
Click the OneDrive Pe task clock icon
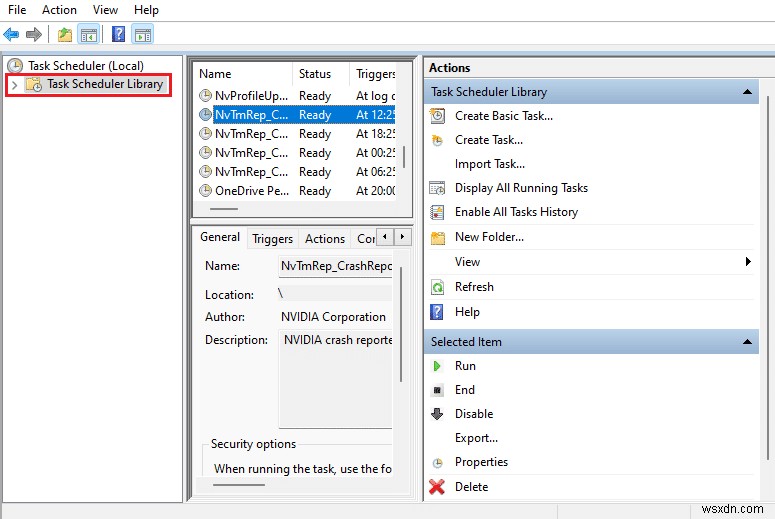click(205, 190)
